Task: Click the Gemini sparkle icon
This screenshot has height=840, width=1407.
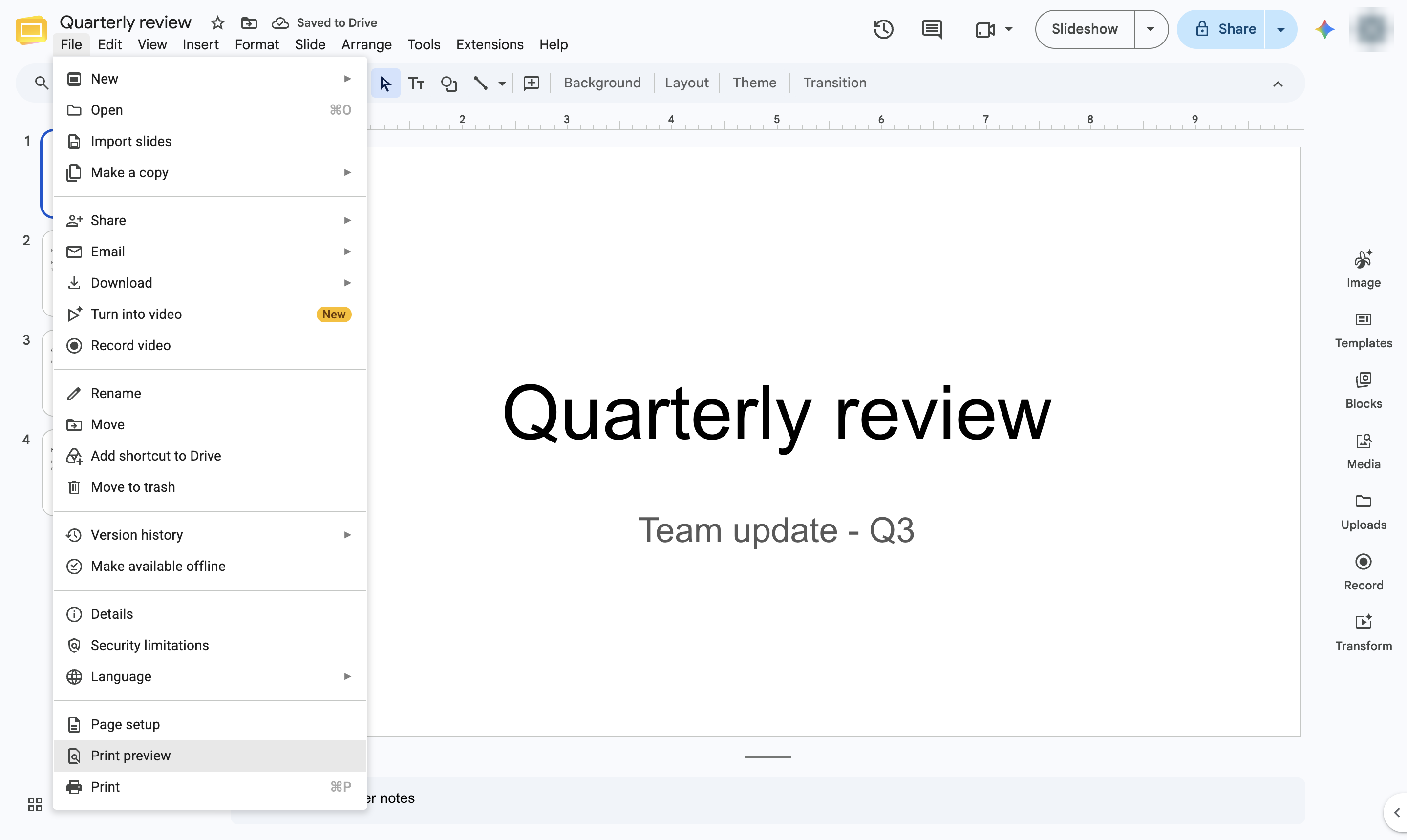Action: [x=1324, y=29]
